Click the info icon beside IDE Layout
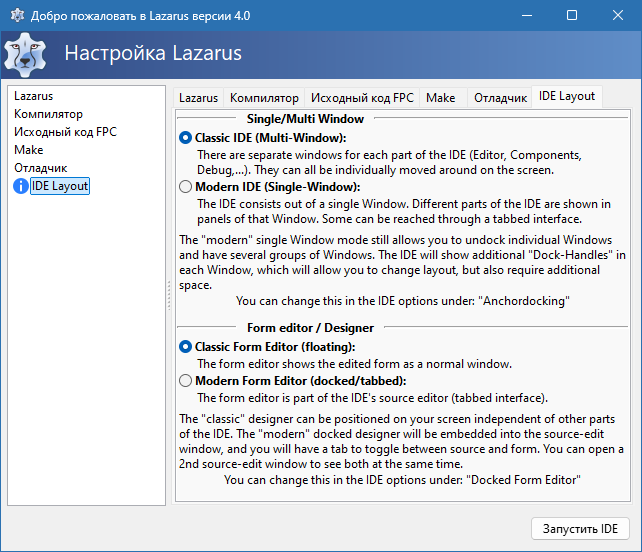Viewport: 642px width, 552px height. pos(20,186)
